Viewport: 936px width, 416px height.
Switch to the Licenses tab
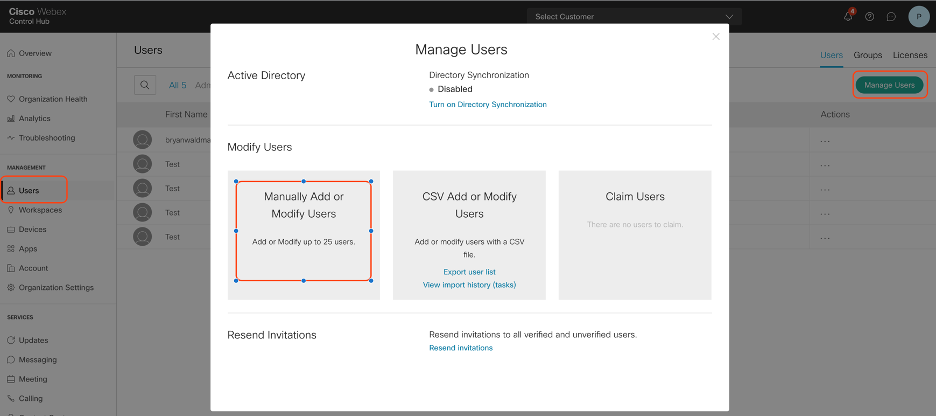[x=909, y=55]
